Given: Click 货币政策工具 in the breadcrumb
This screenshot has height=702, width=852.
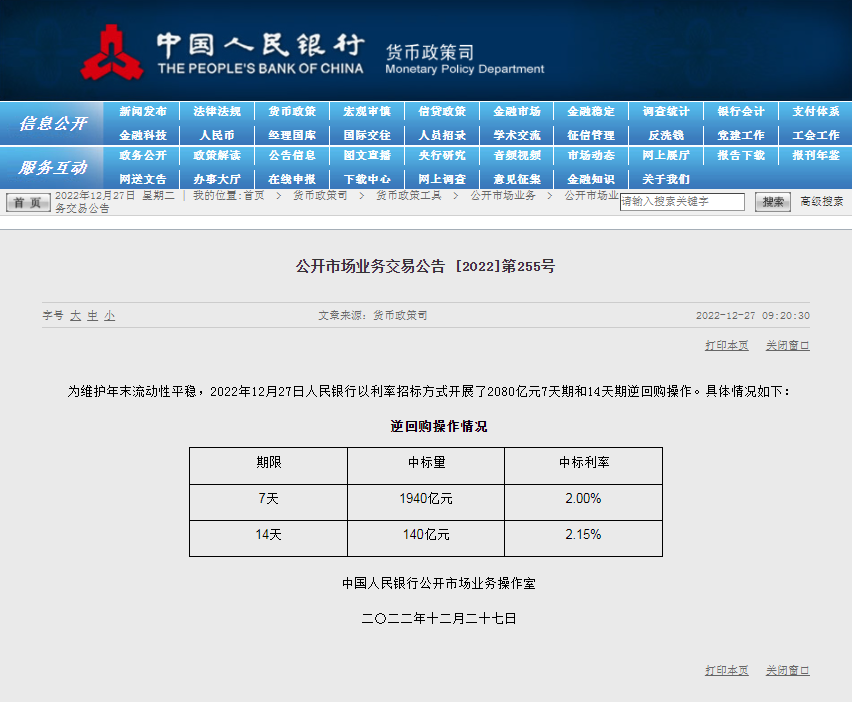Looking at the screenshot, I should [x=409, y=196].
